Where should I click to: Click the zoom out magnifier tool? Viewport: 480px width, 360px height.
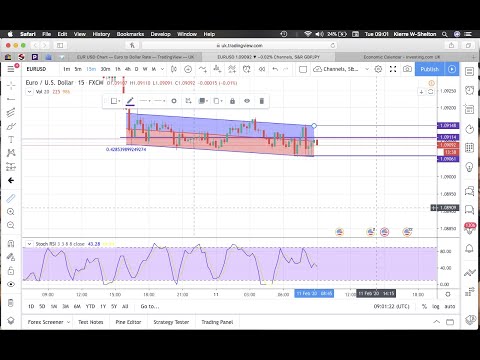tap(11, 225)
